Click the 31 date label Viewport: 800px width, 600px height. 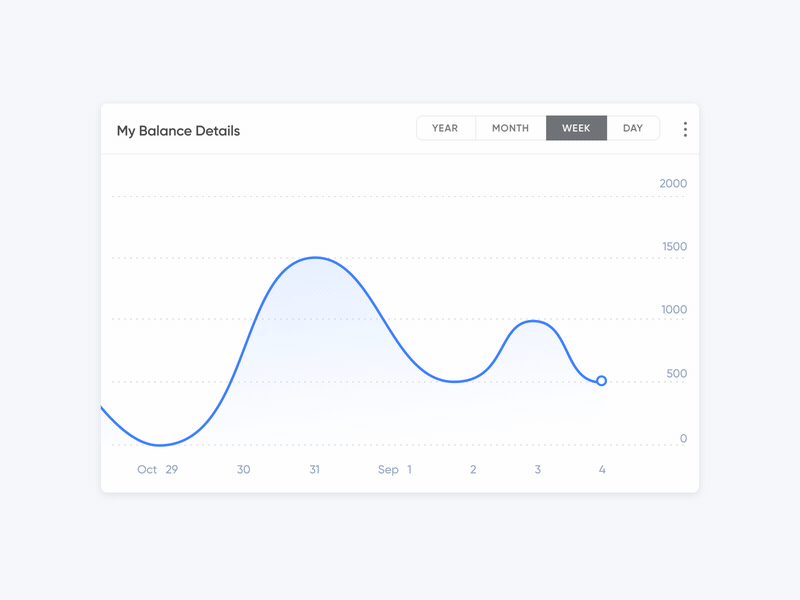(315, 469)
